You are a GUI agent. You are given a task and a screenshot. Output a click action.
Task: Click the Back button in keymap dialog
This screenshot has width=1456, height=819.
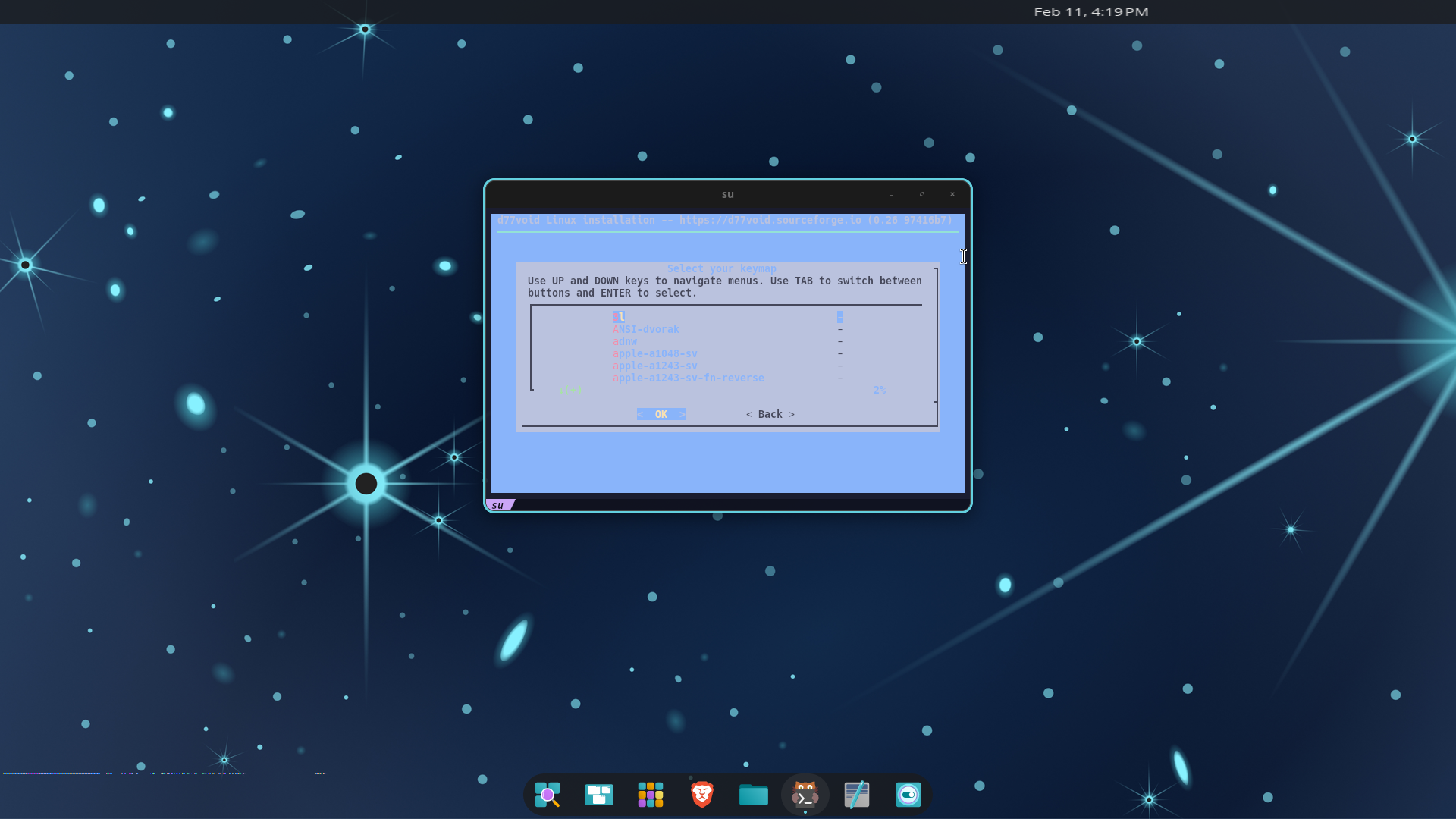[770, 414]
